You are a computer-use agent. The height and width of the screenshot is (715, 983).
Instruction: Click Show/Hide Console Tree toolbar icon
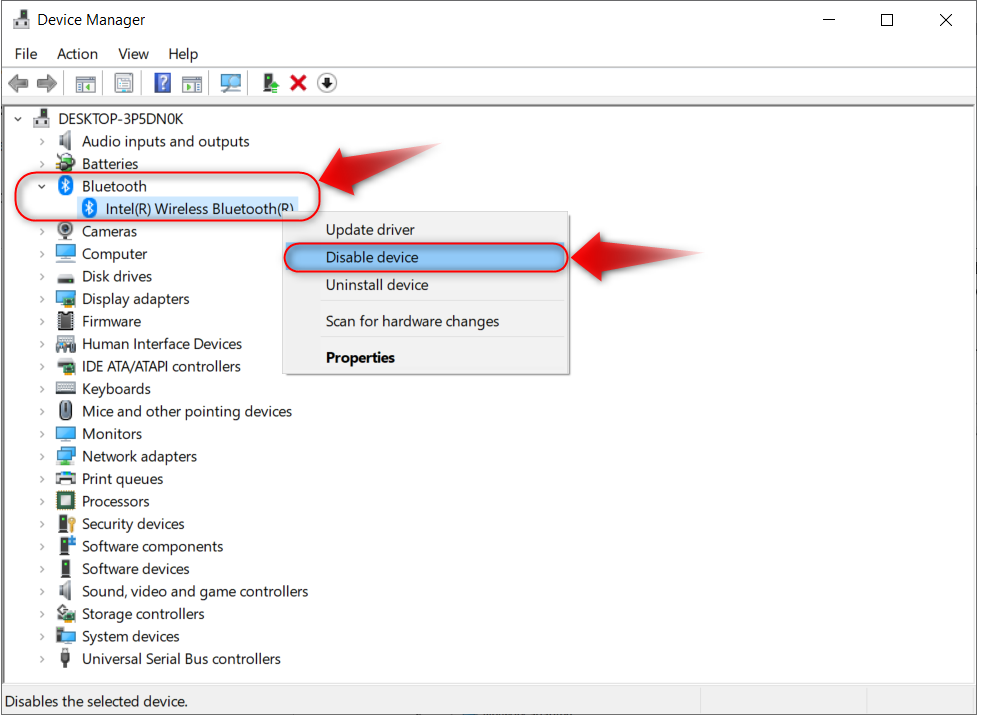86,83
